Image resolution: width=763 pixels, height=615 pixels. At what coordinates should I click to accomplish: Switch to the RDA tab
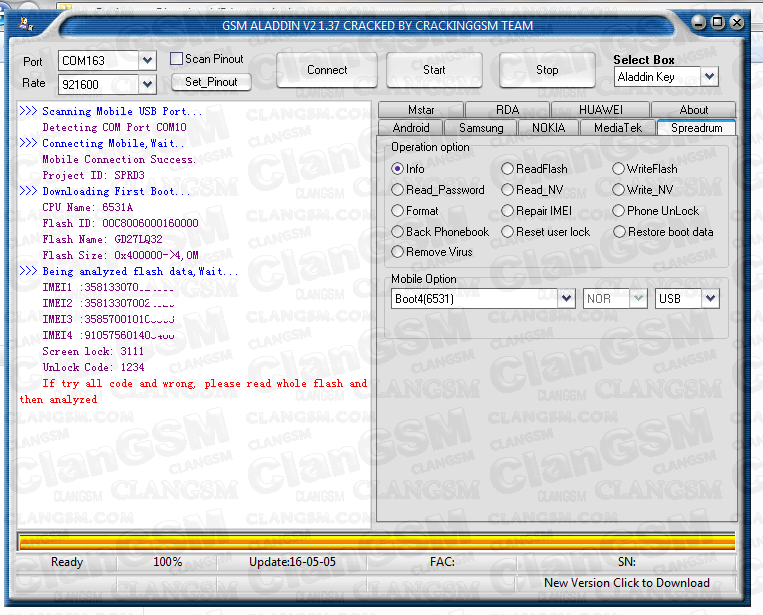pos(508,110)
